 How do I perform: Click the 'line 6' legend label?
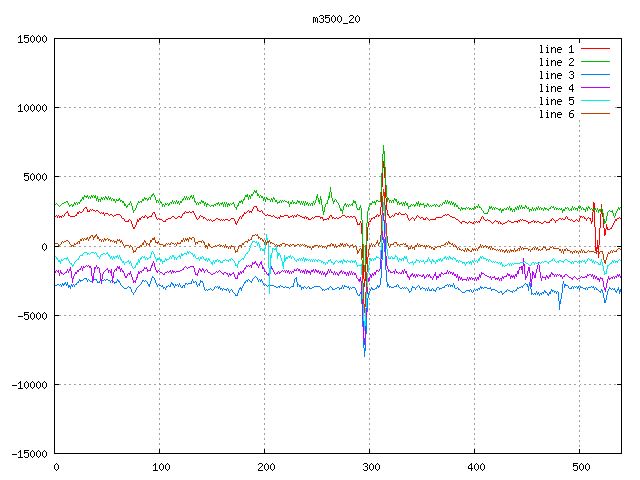coord(556,114)
